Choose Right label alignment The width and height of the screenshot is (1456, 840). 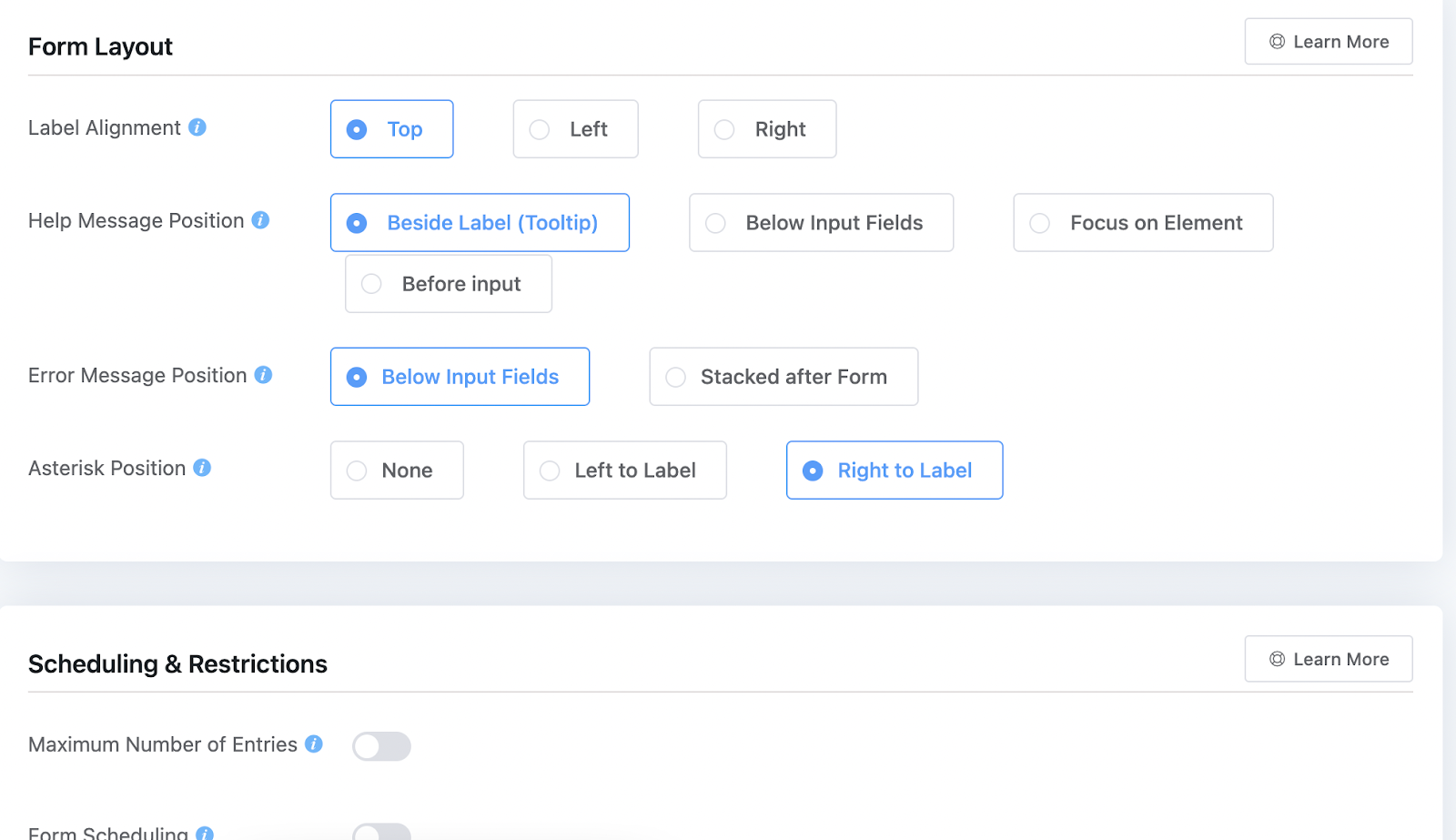click(766, 129)
